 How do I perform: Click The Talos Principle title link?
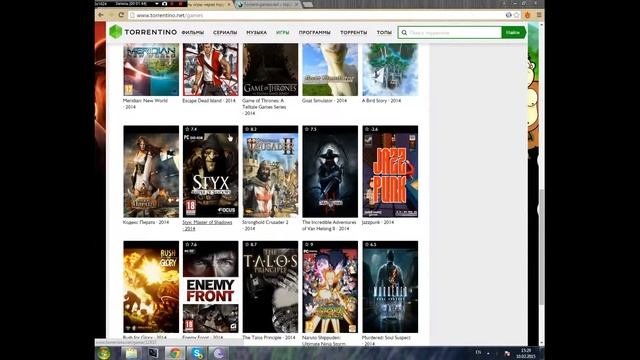269,338
